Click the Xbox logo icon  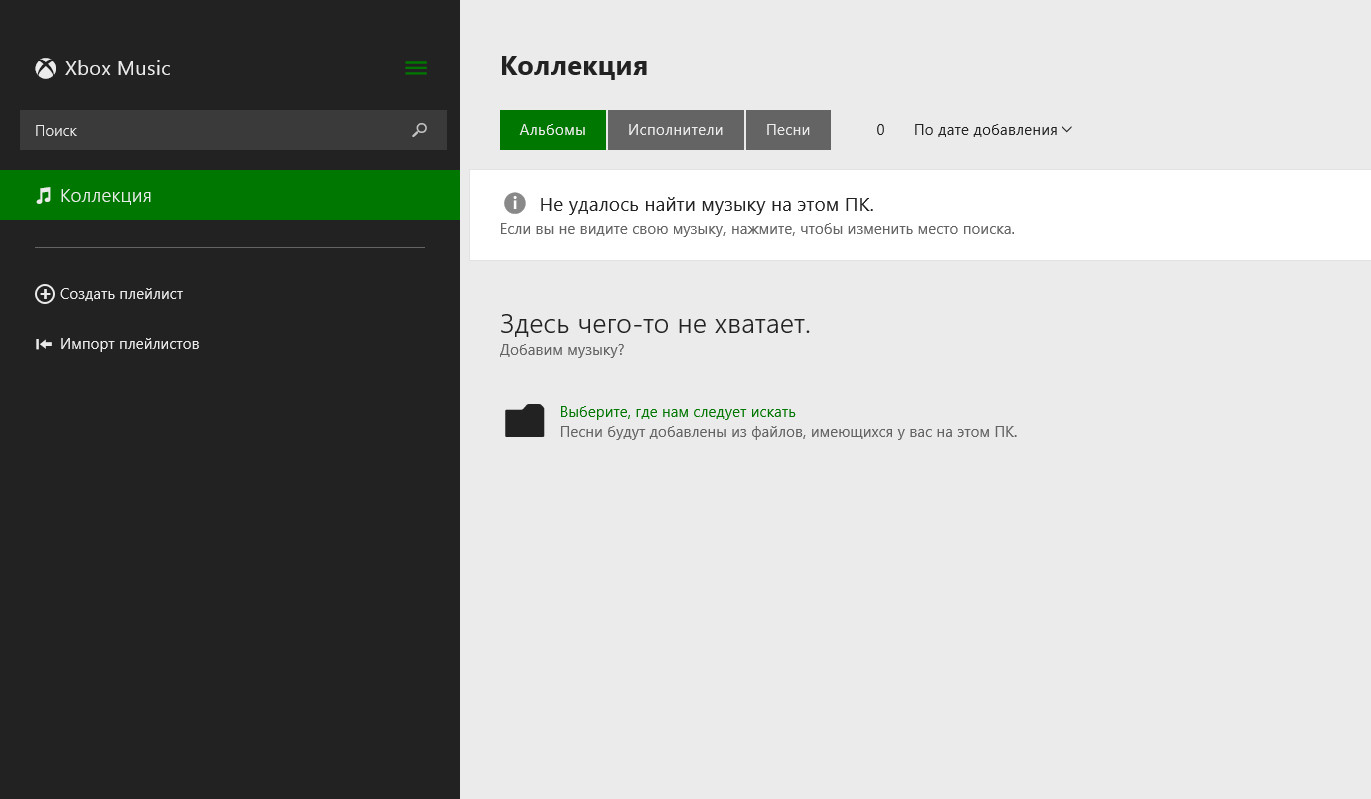point(45,68)
